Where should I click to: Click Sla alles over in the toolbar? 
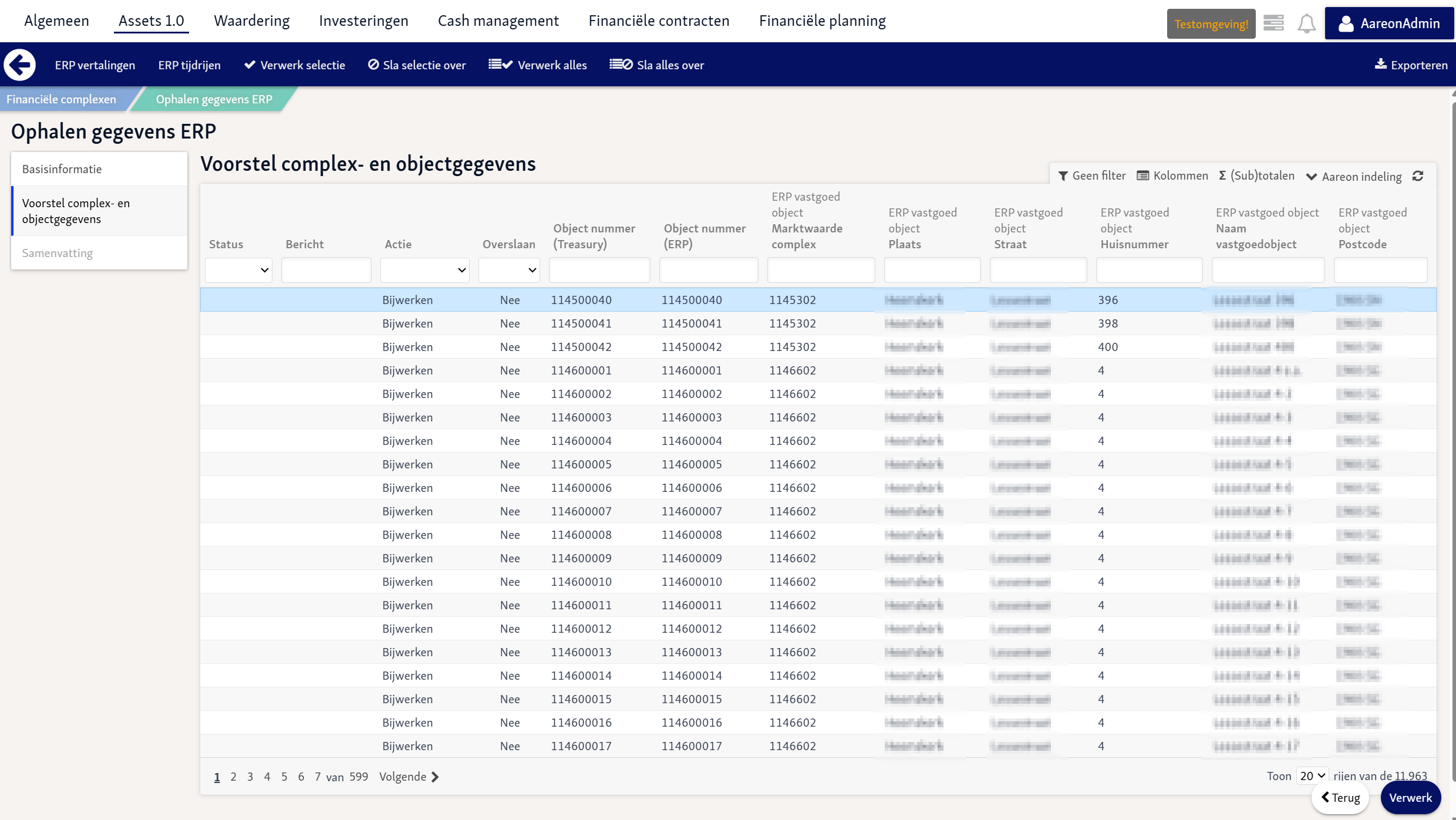(x=656, y=65)
